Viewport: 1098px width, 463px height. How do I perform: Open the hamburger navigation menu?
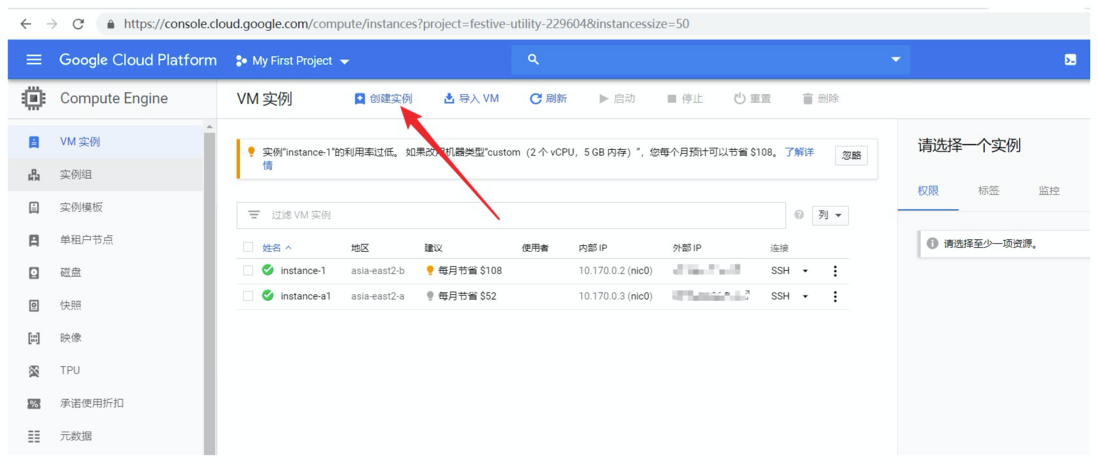[34, 60]
